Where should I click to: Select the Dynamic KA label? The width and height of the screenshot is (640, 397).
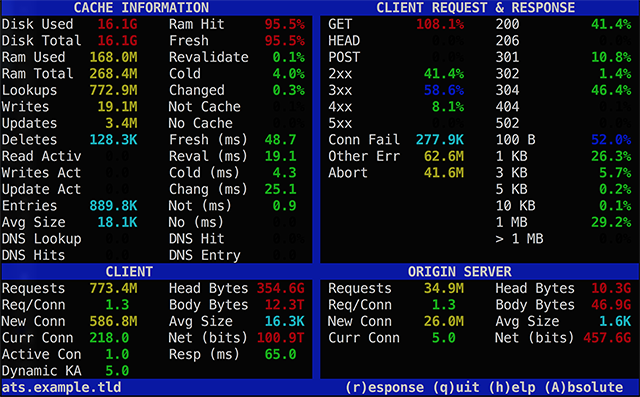pyautogui.click(x=42, y=371)
